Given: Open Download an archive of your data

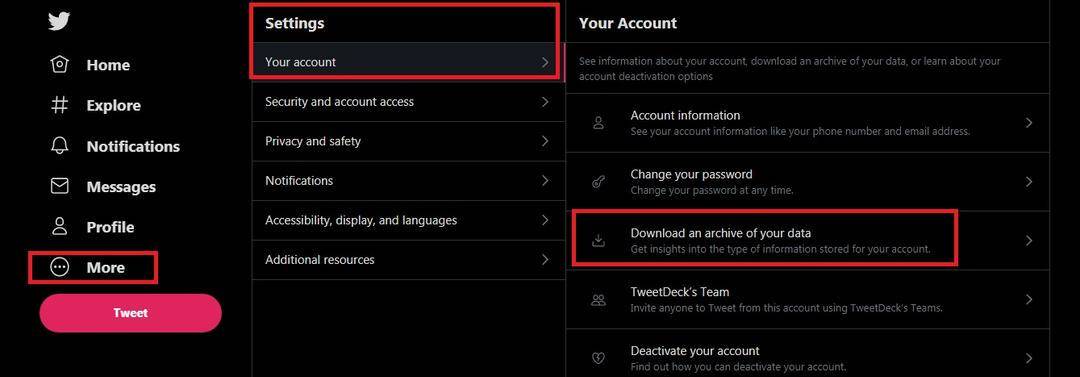Looking at the screenshot, I should 807,241.
